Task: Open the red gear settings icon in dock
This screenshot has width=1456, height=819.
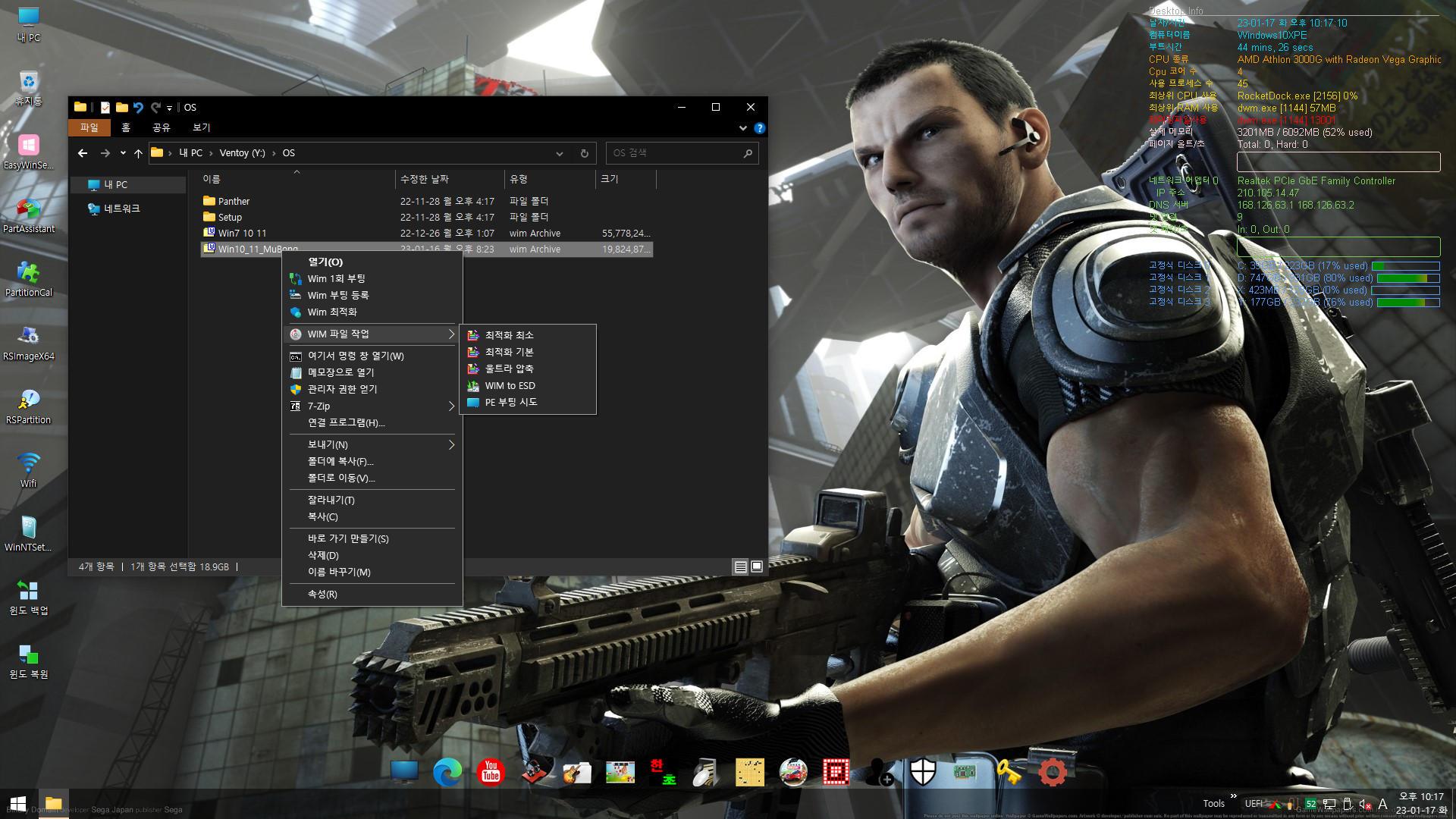Action: pyautogui.click(x=1052, y=772)
